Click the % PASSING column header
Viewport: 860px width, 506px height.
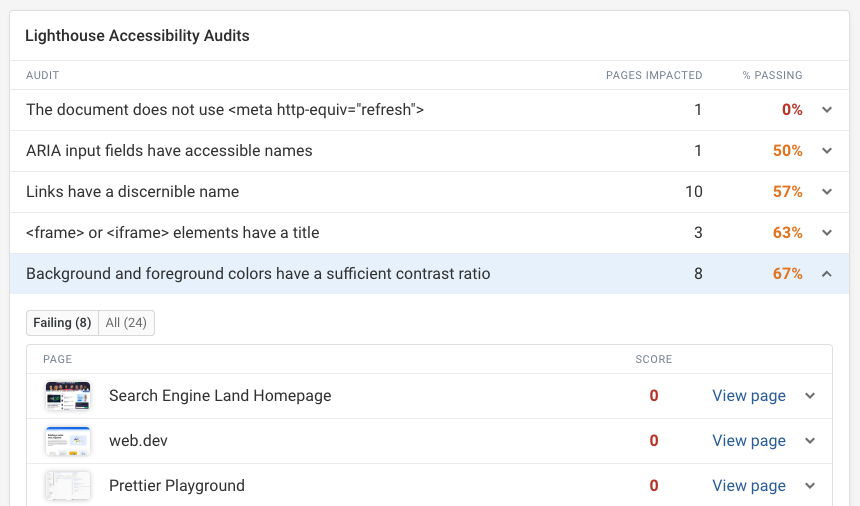(x=772, y=76)
